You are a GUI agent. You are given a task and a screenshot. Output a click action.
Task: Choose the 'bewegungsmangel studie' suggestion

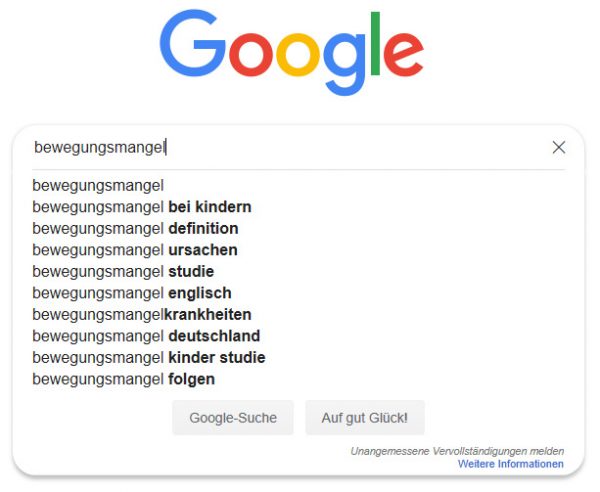point(123,271)
